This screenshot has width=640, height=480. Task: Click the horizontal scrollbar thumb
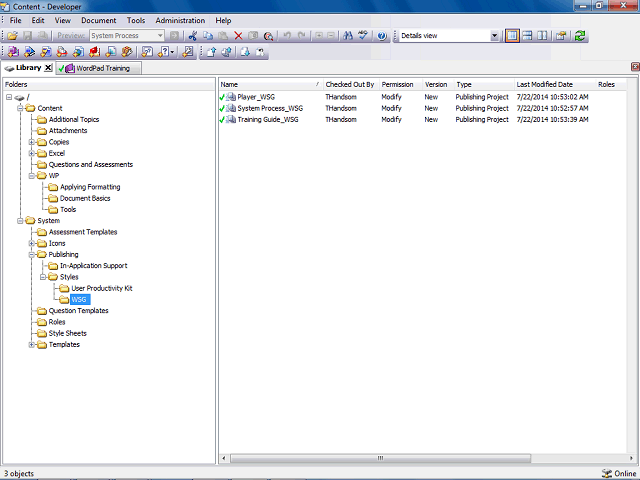coord(380,458)
